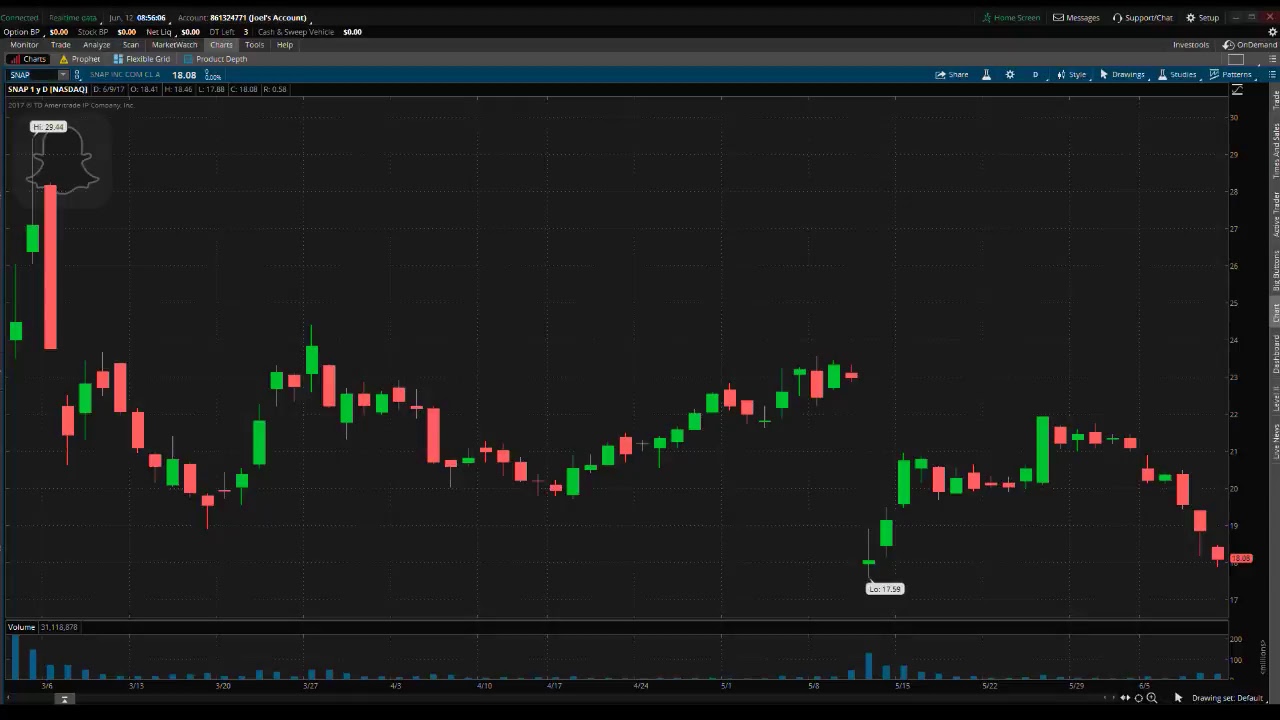Open the Charts sub-tab

[27, 59]
